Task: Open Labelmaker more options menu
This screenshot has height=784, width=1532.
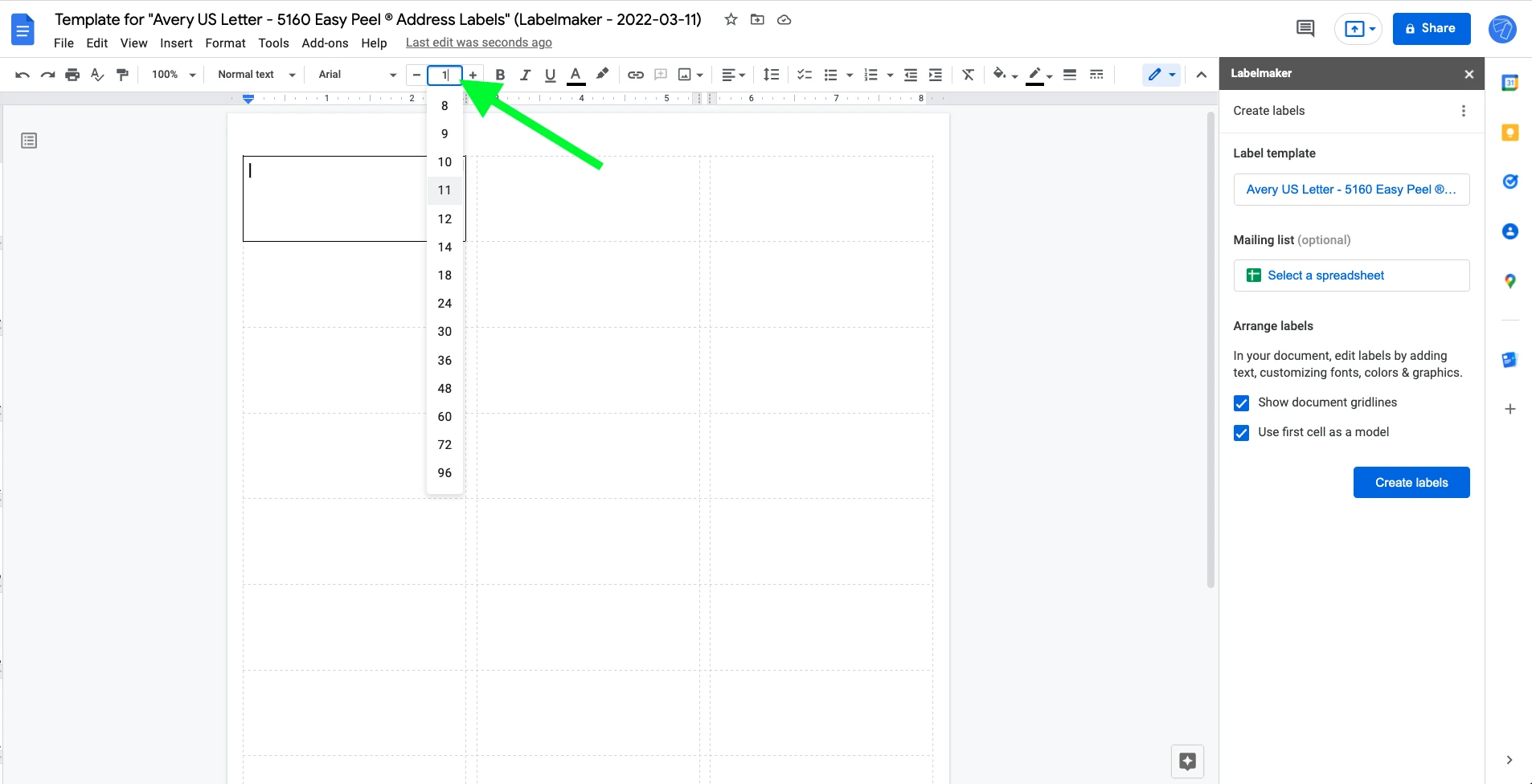Action: pos(1463,111)
